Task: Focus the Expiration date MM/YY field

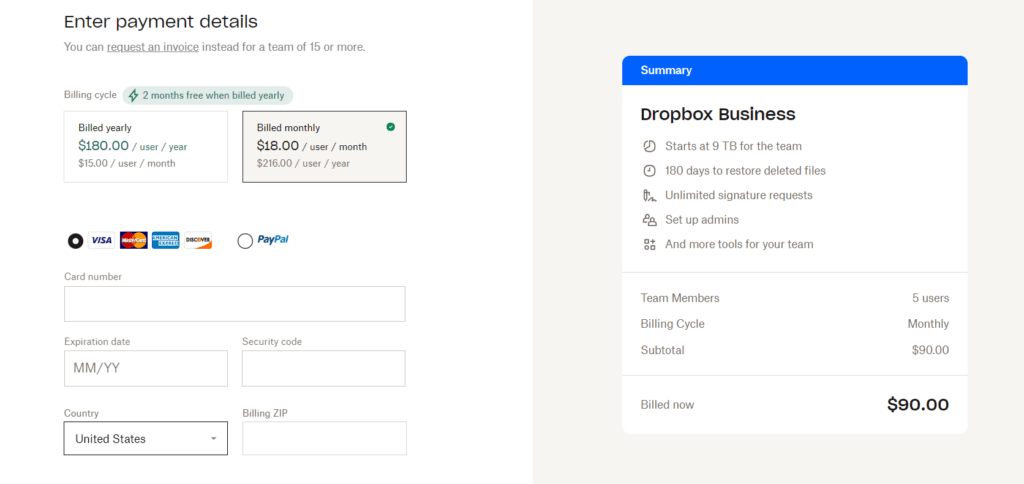Action: click(146, 368)
